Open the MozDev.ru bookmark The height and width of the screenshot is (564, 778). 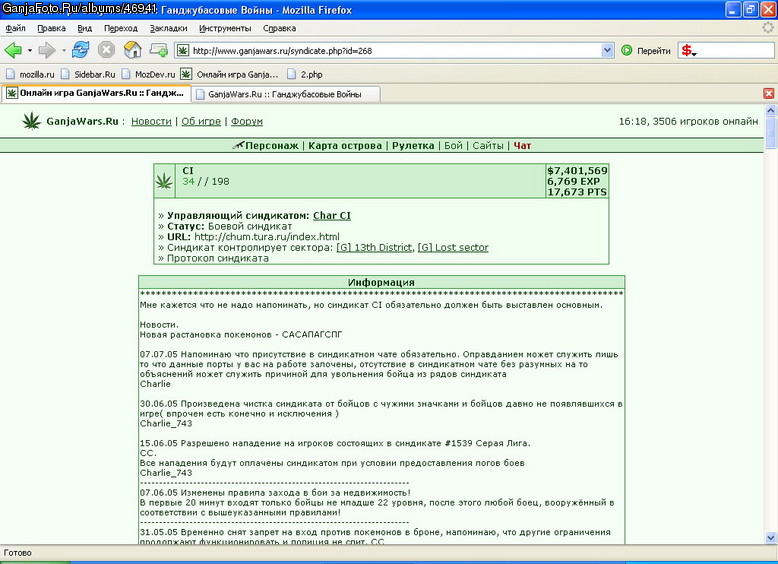[148, 74]
